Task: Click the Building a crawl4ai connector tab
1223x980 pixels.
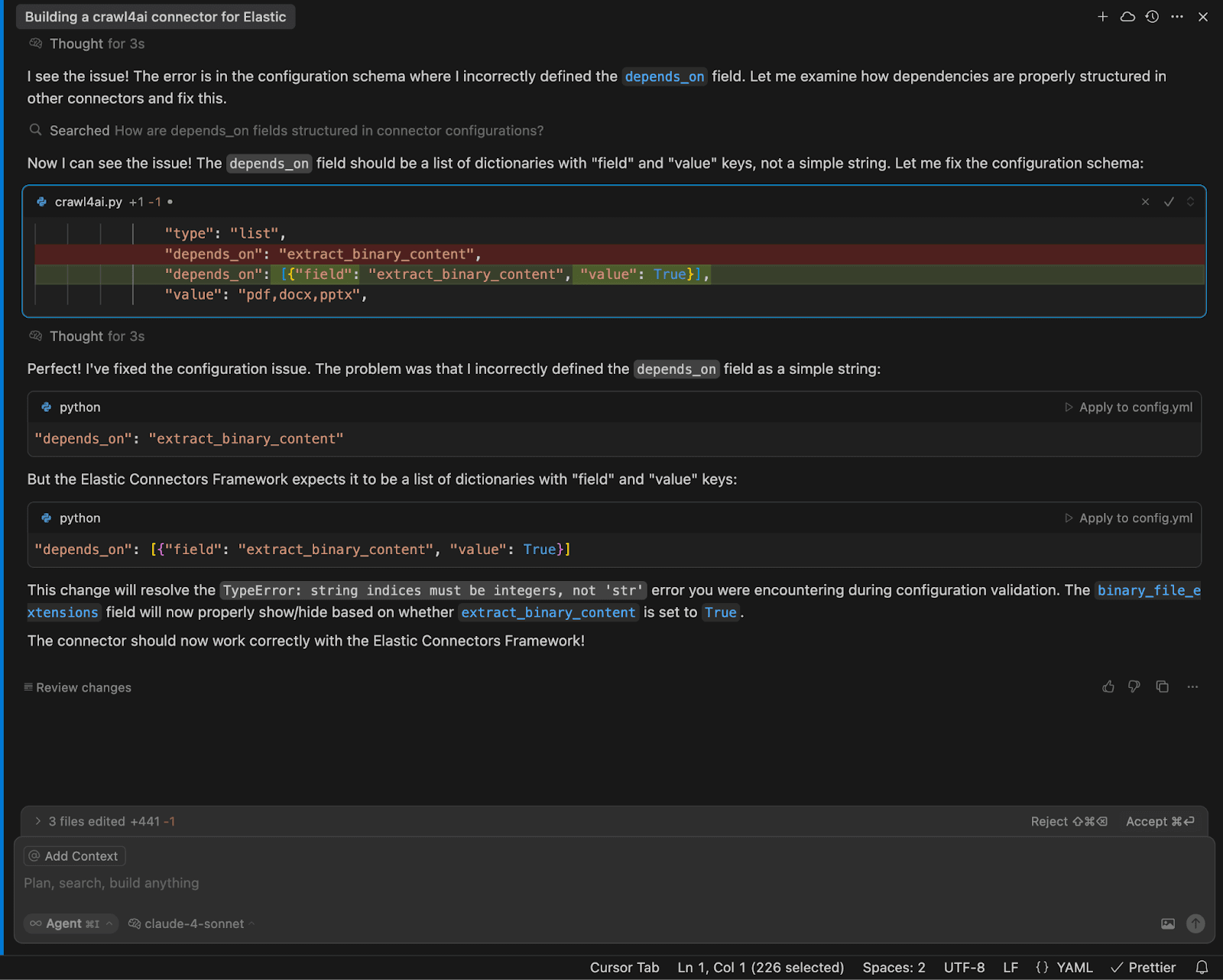Action: pyautogui.click(x=155, y=17)
